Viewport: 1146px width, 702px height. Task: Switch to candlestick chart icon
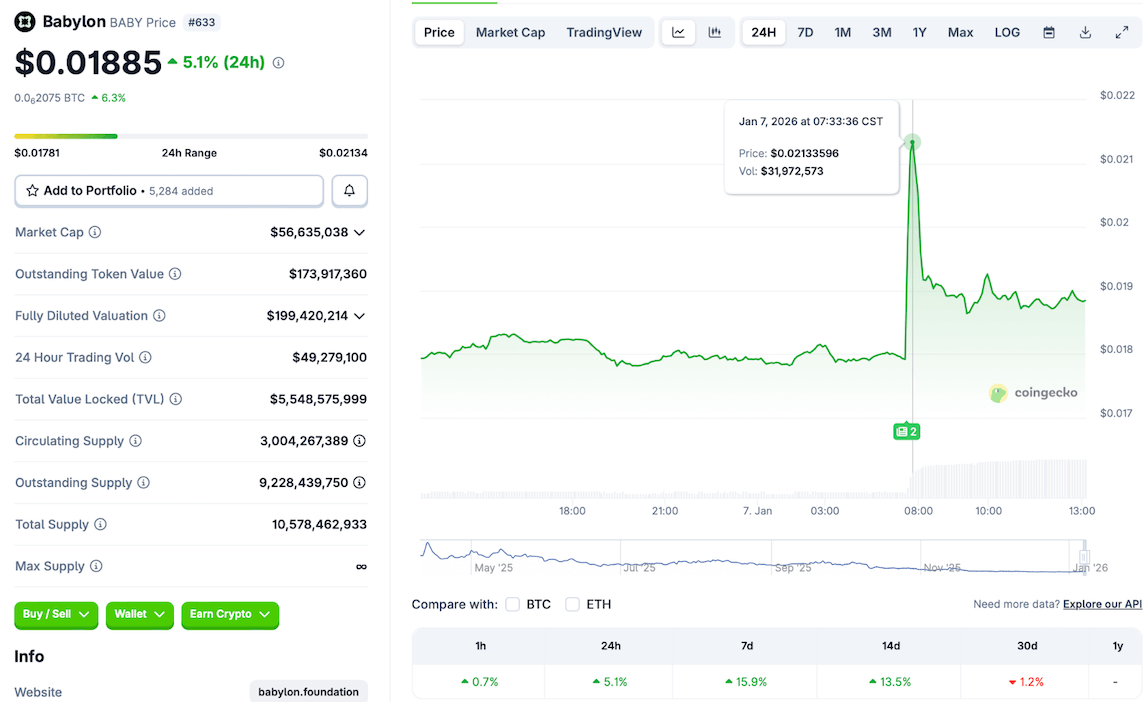coord(715,32)
